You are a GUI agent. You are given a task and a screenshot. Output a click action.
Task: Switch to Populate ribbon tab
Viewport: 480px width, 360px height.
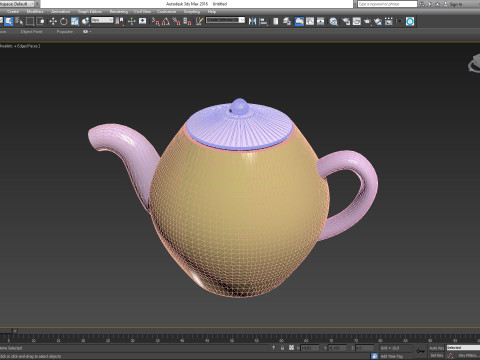65,32
